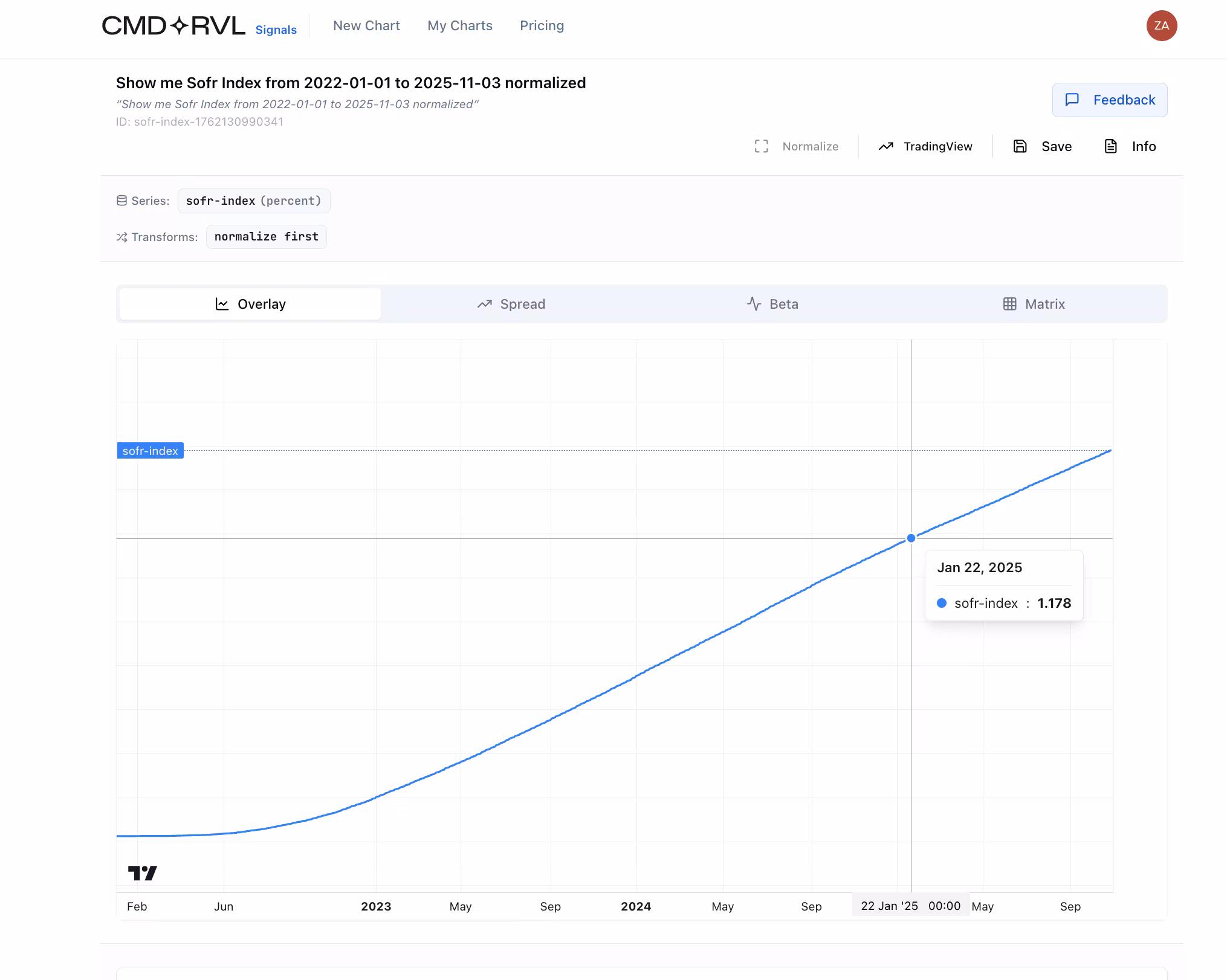The image size is (1227, 980).
Task: Switch to the Beta tab
Action: [772, 304]
